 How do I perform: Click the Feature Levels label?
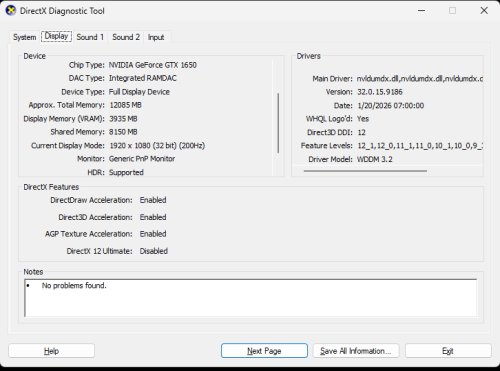coord(326,146)
